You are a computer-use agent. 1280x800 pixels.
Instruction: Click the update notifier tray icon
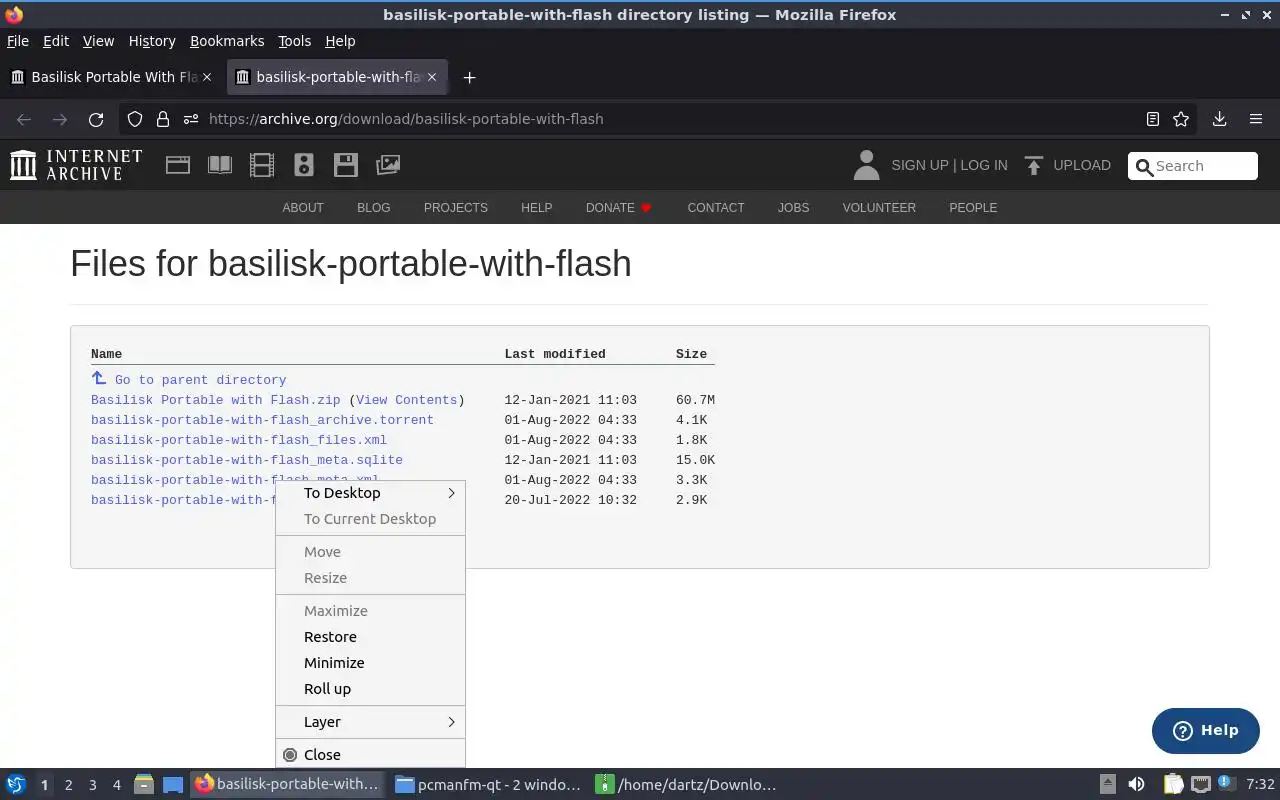coord(1227,784)
